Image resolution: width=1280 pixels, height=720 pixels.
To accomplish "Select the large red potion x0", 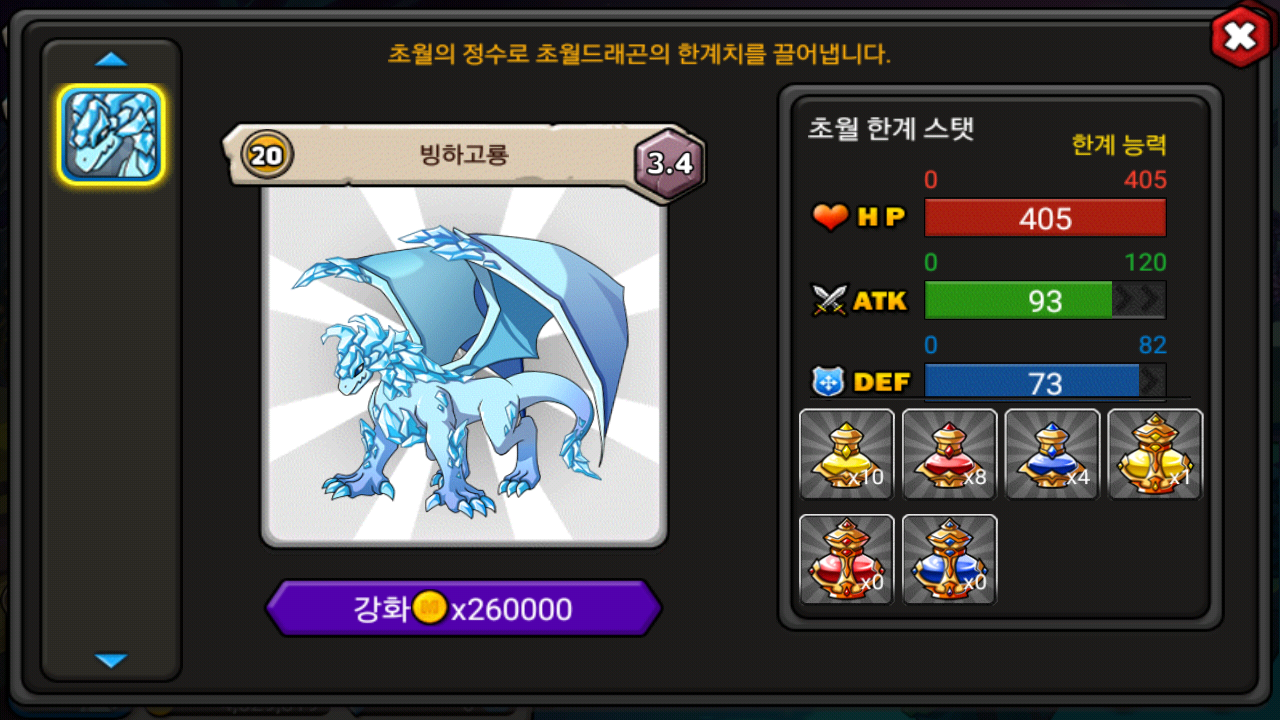I will 847,559.
